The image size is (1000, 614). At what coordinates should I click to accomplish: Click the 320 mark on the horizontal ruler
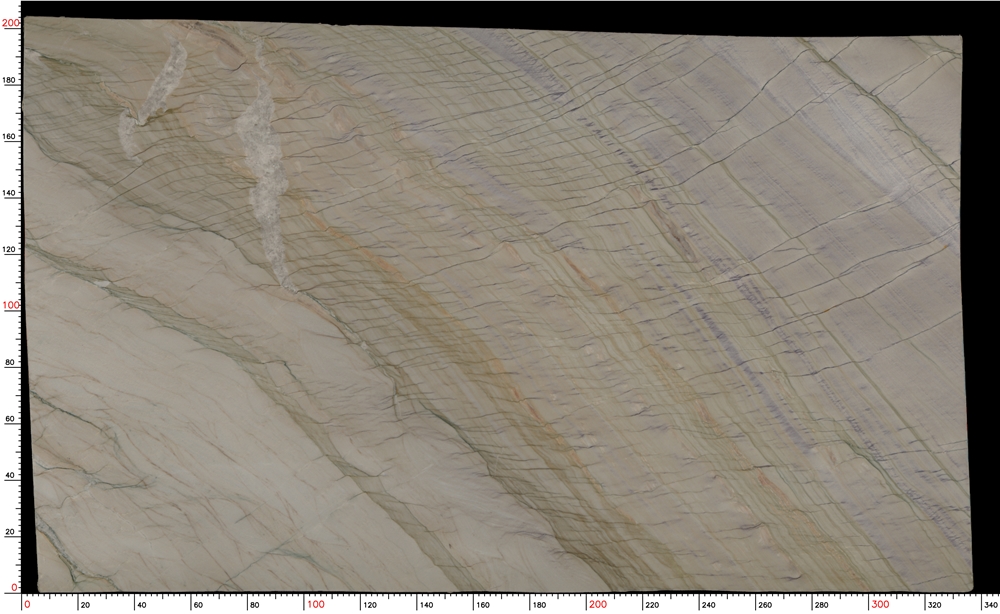[x=934, y=605]
